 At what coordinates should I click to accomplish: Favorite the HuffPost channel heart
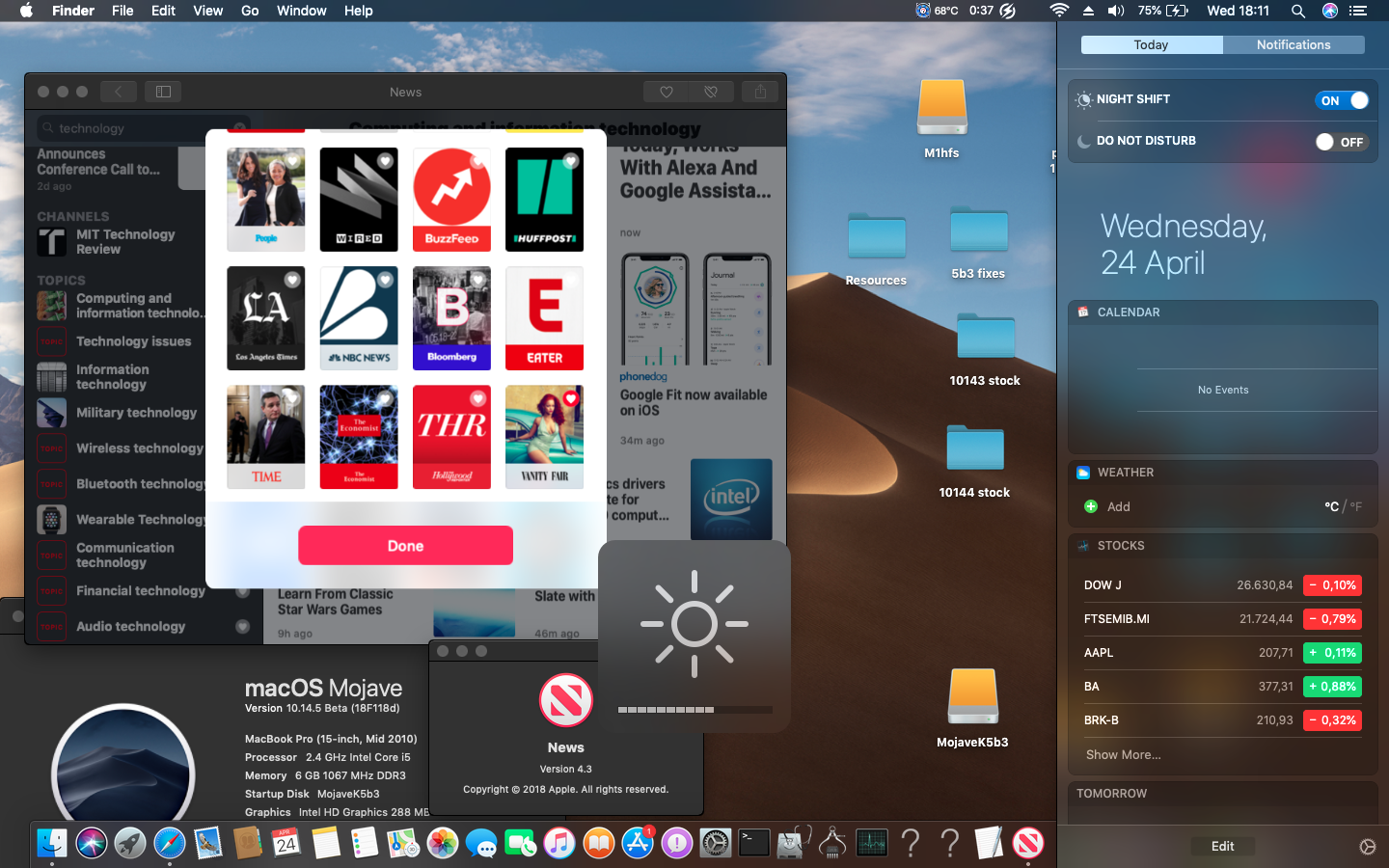click(570, 161)
